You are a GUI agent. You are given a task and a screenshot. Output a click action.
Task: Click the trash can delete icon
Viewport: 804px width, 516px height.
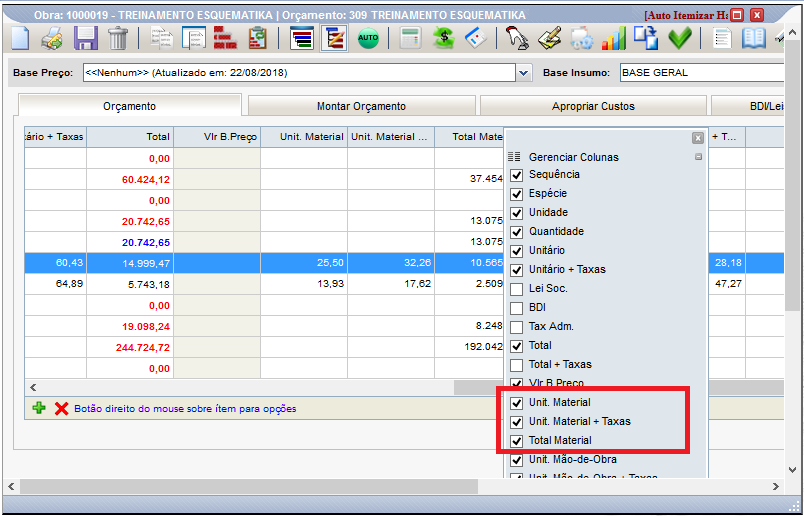[x=117, y=38]
